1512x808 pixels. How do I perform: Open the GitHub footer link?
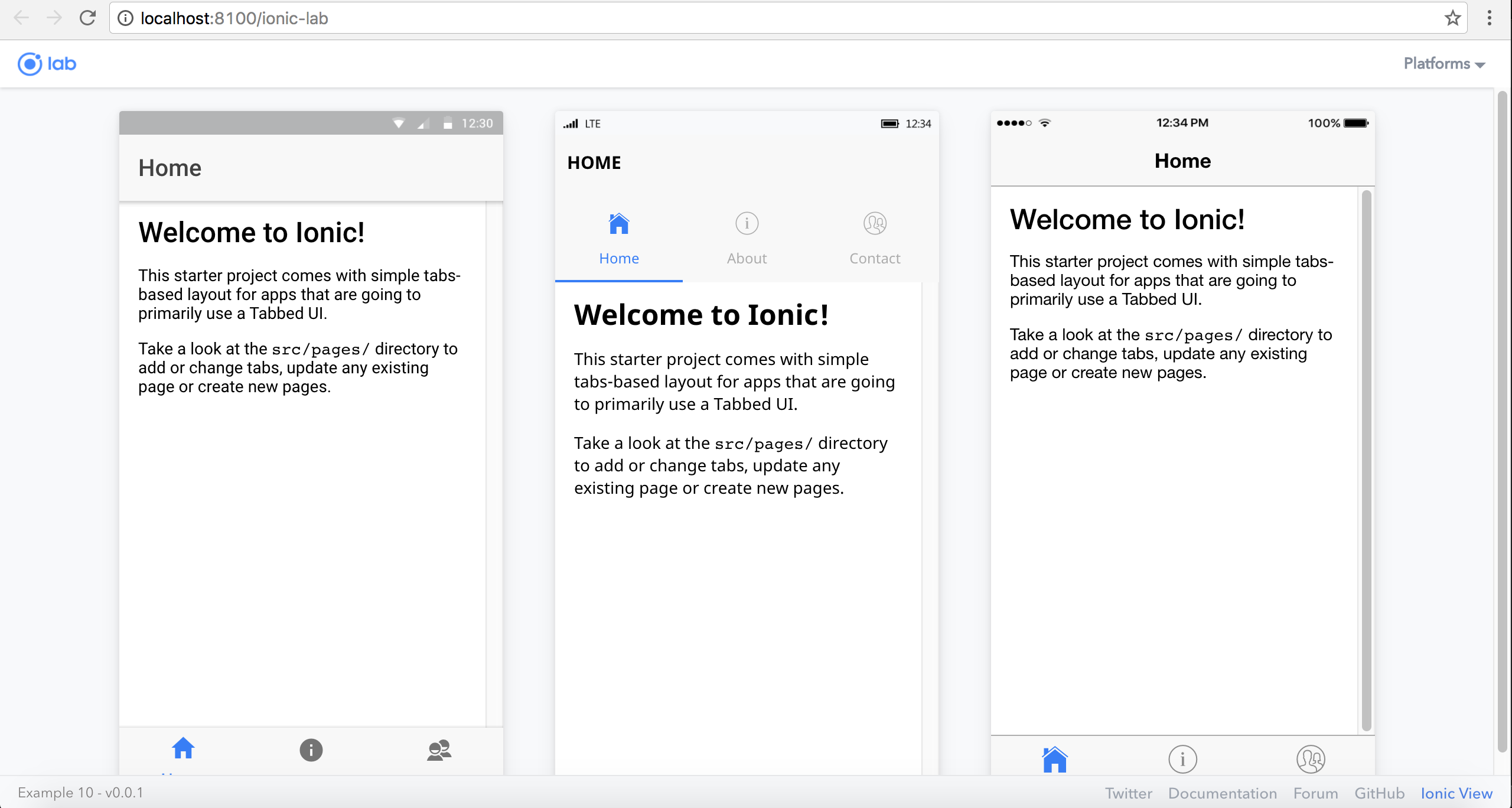[1379, 793]
